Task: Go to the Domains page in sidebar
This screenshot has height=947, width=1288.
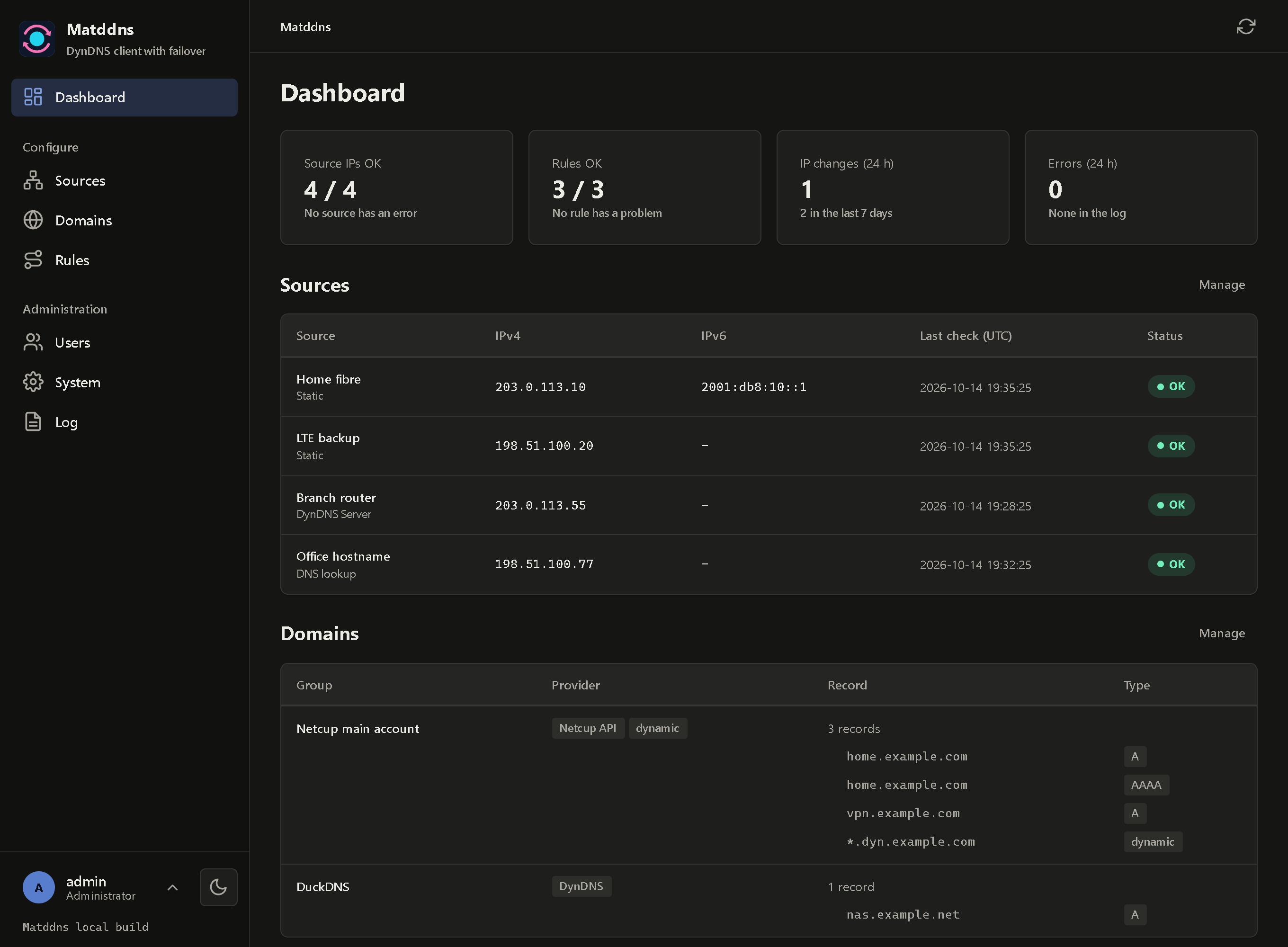Action: 125,220
